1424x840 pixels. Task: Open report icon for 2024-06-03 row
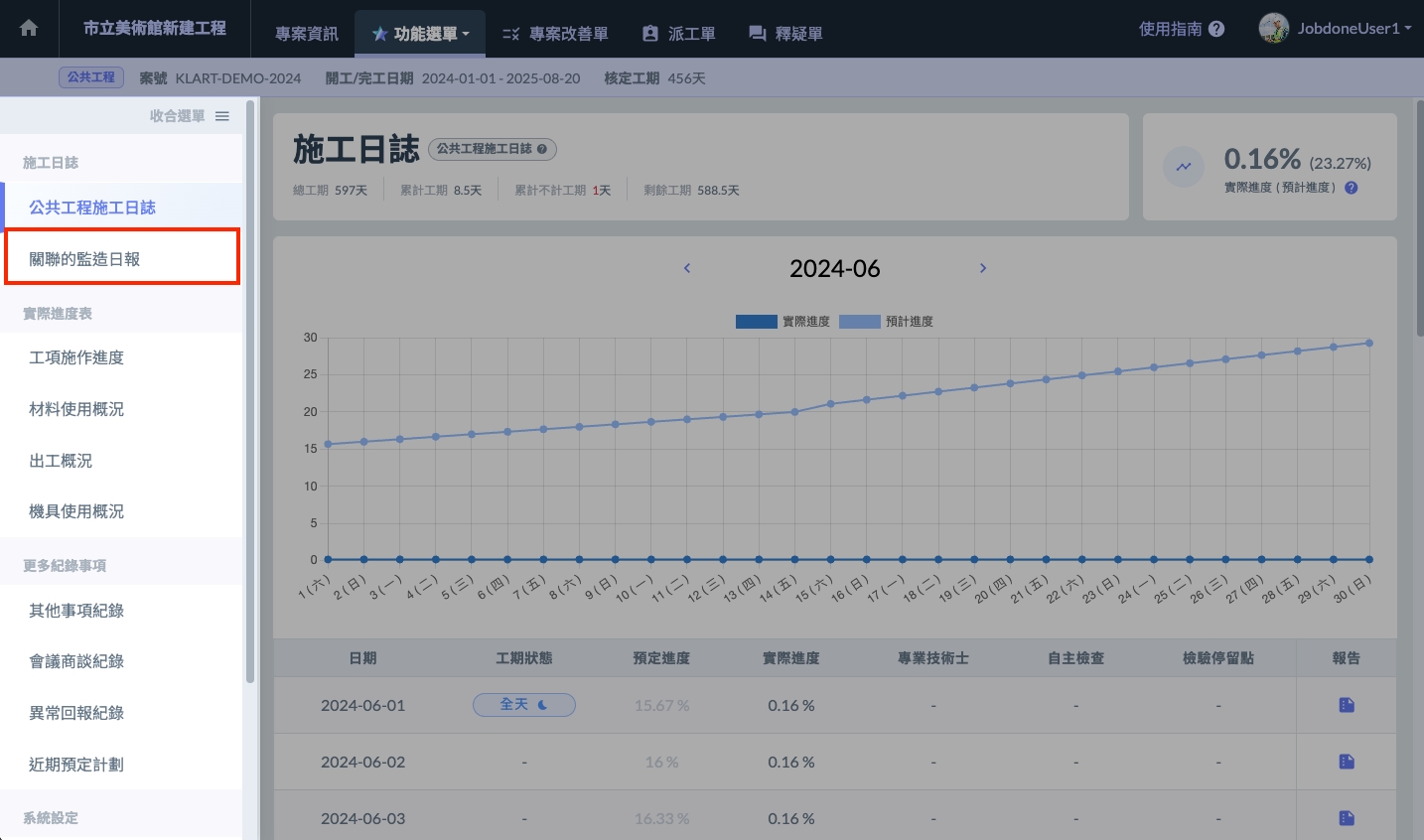(x=1347, y=818)
